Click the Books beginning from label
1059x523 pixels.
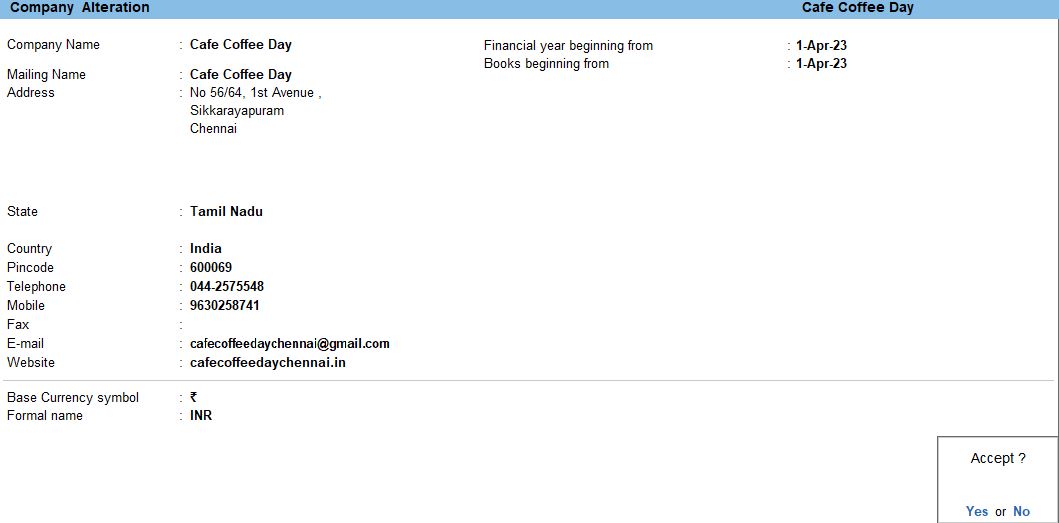coord(546,64)
